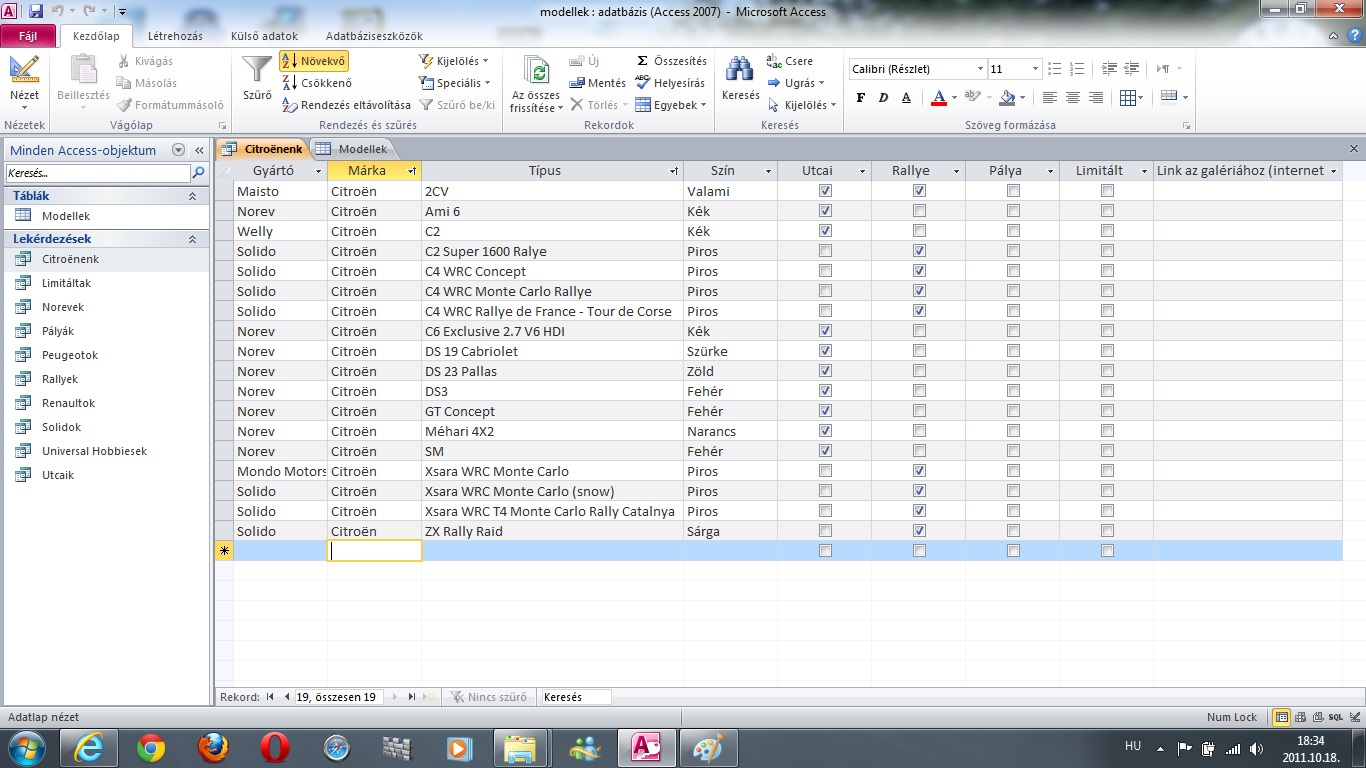1366x768 pixels.
Task: Click the Az összes frissítése refresh icon
Action: (536, 72)
